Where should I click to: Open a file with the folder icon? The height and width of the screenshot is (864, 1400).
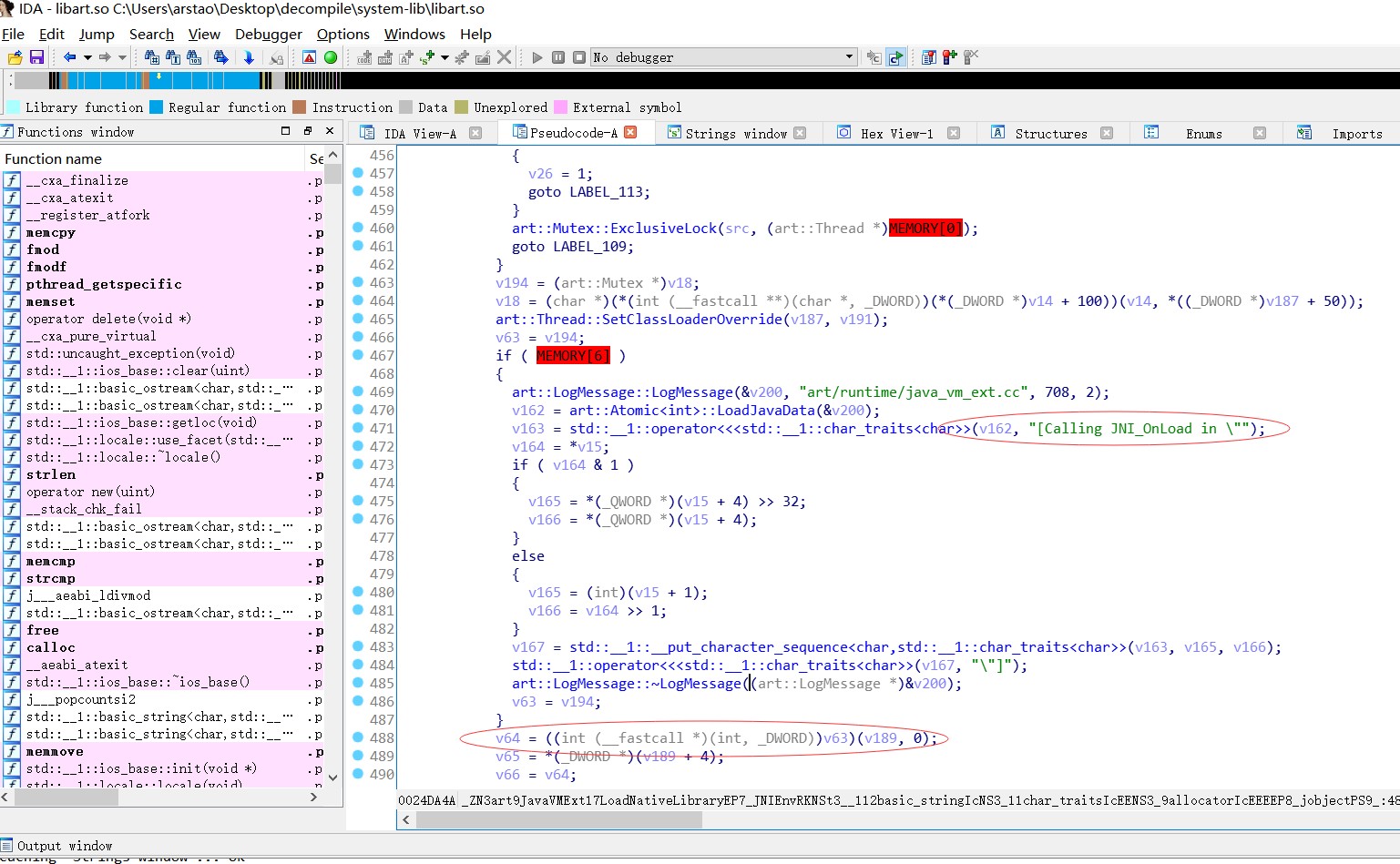pyautogui.click(x=15, y=57)
